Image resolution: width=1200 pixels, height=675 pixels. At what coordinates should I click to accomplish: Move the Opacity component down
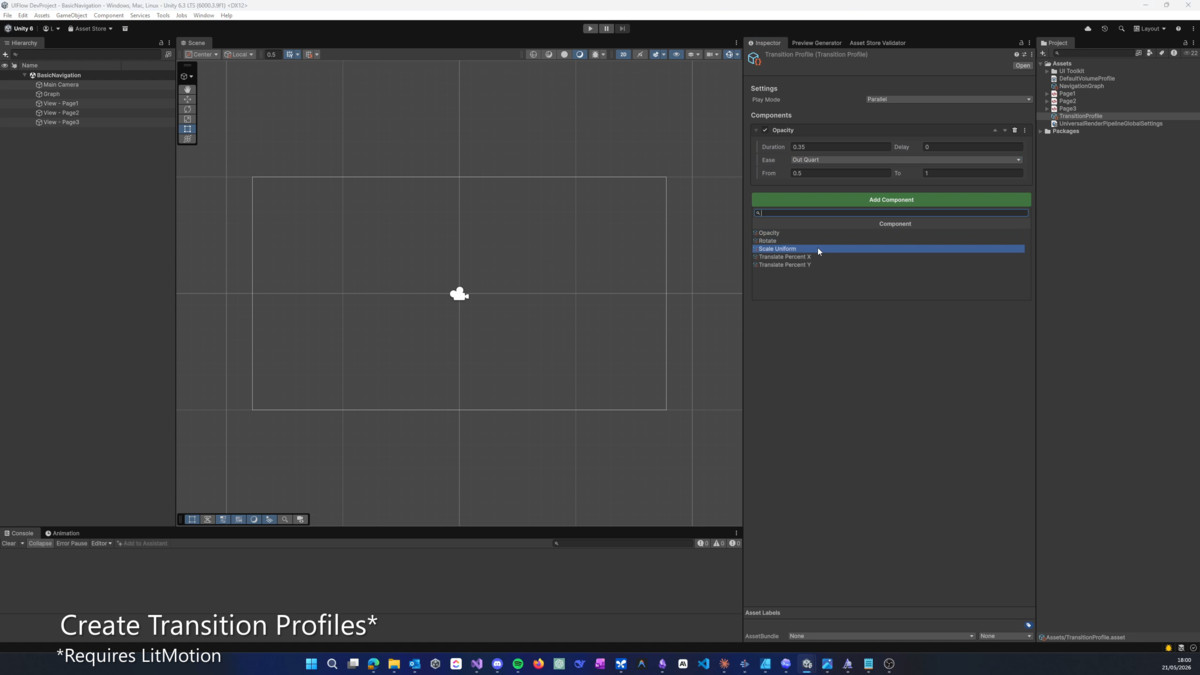click(1005, 130)
